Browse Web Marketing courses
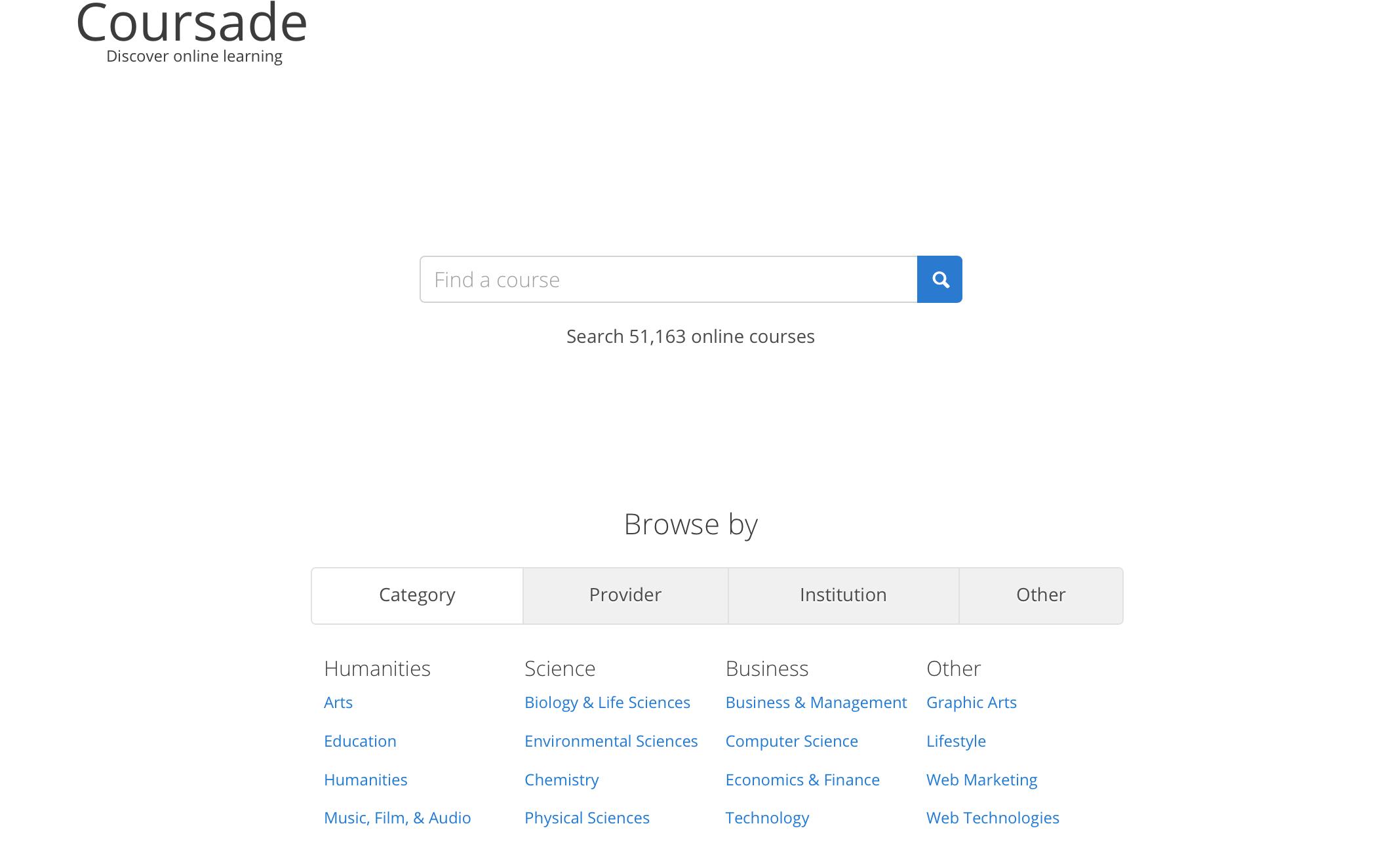 981,780
